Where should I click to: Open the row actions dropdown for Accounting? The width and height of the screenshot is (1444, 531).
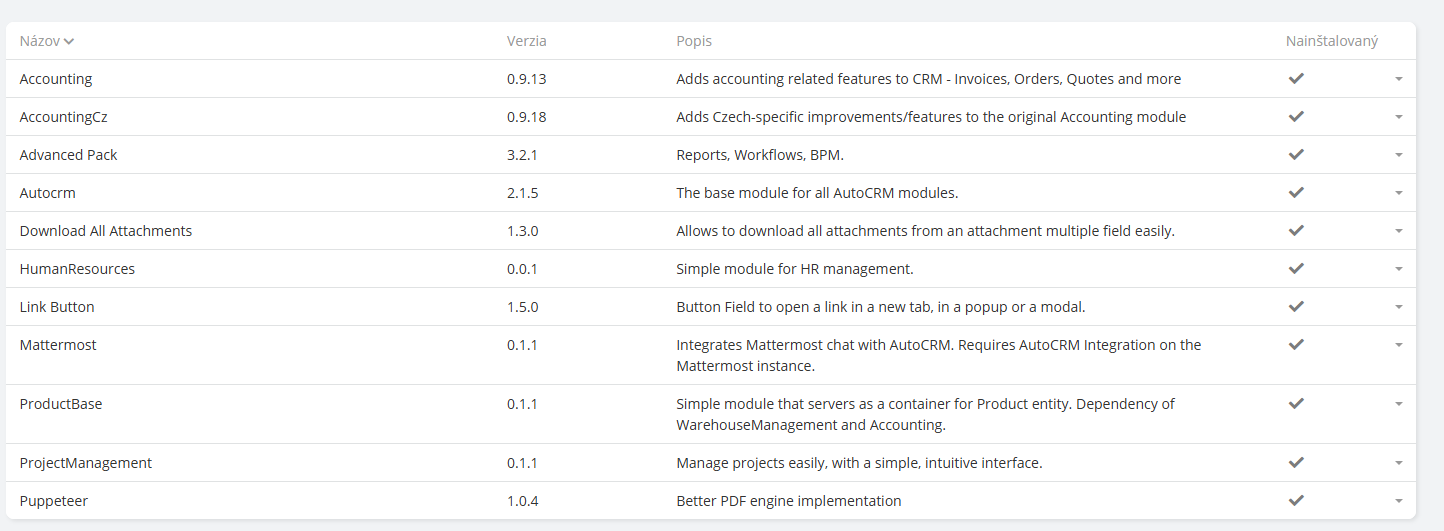(x=1399, y=79)
